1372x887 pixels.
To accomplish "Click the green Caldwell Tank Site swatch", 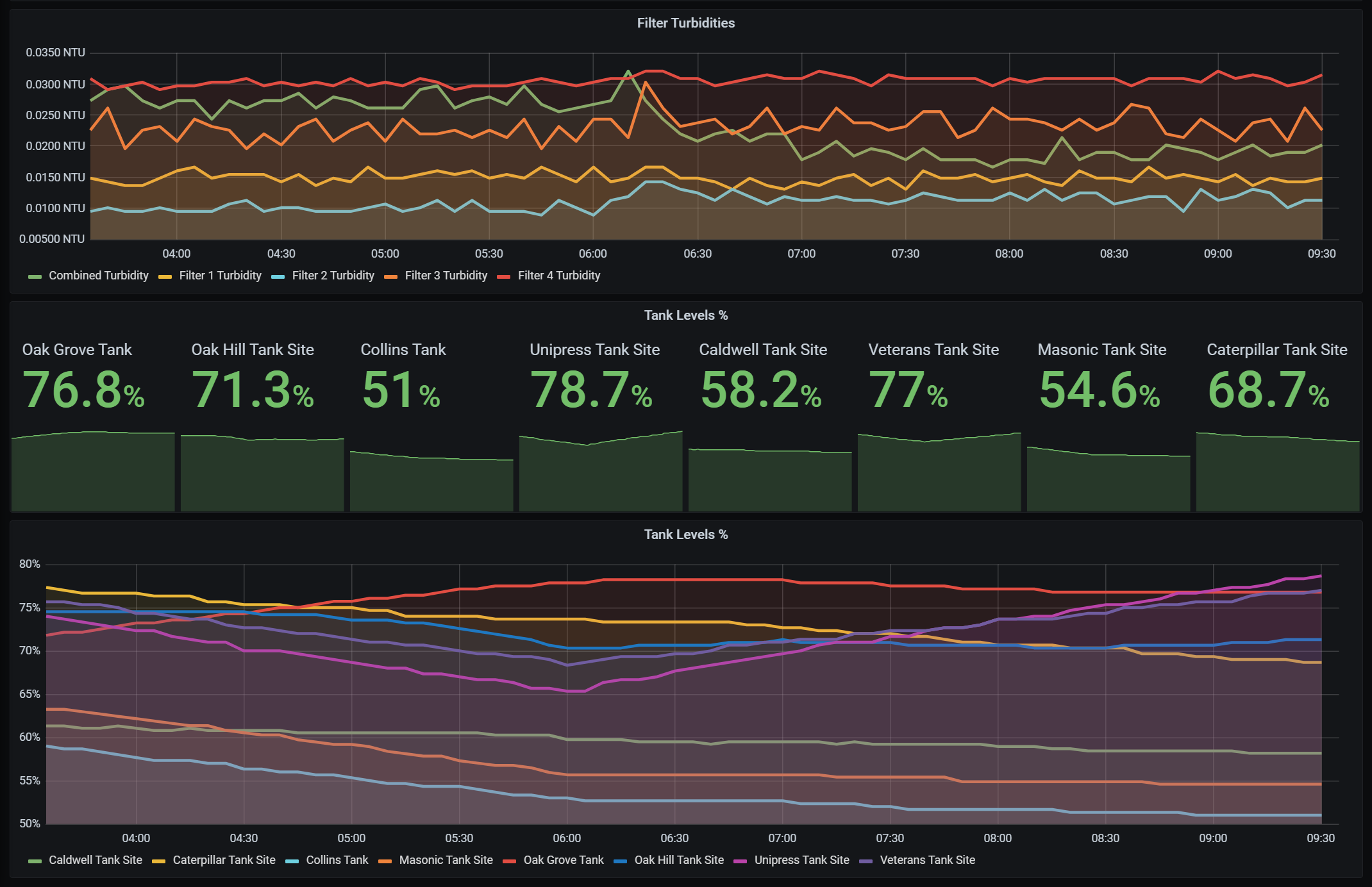I will point(35,861).
